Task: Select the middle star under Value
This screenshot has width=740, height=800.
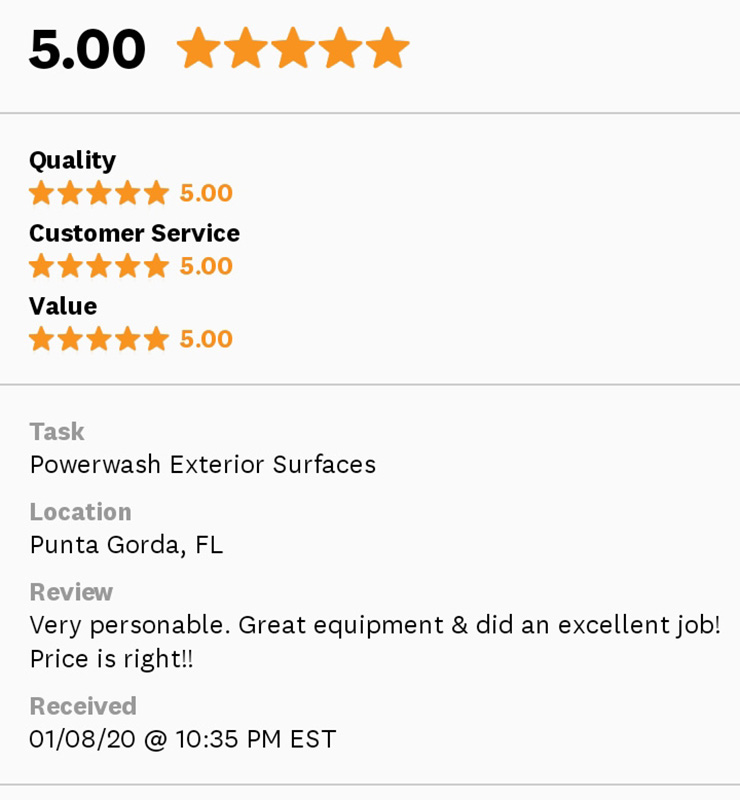Action: click(x=99, y=339)
